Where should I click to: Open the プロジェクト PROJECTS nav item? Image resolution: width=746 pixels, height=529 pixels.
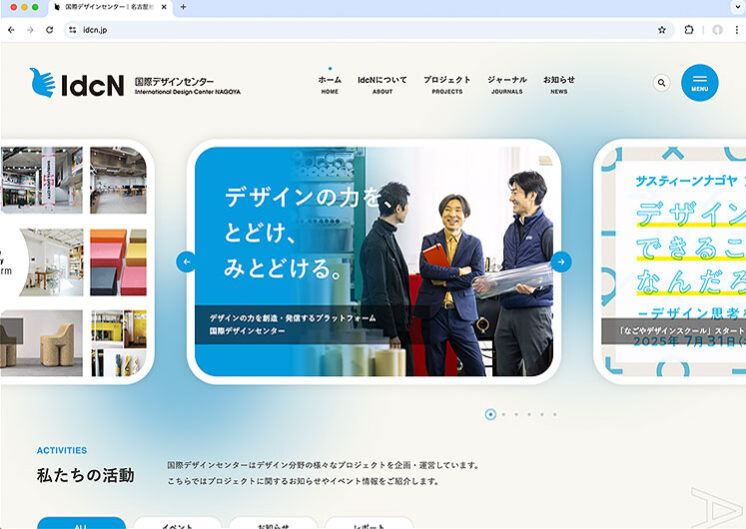tap(447, 85)
